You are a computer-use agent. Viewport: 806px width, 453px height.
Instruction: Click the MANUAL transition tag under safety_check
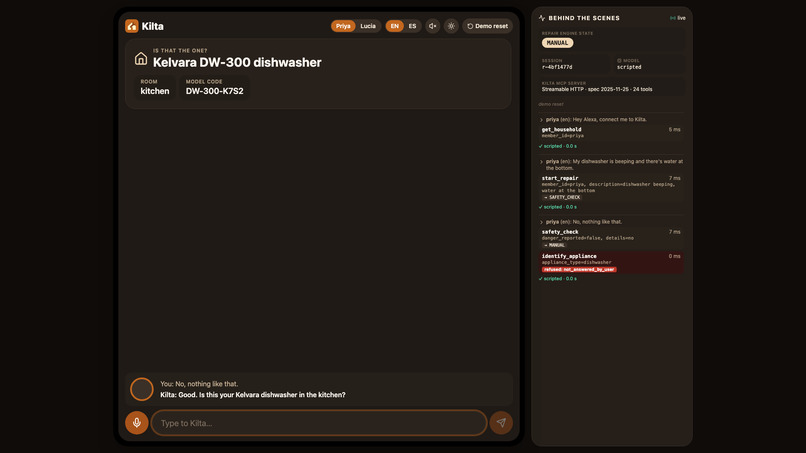click(554, 245)
